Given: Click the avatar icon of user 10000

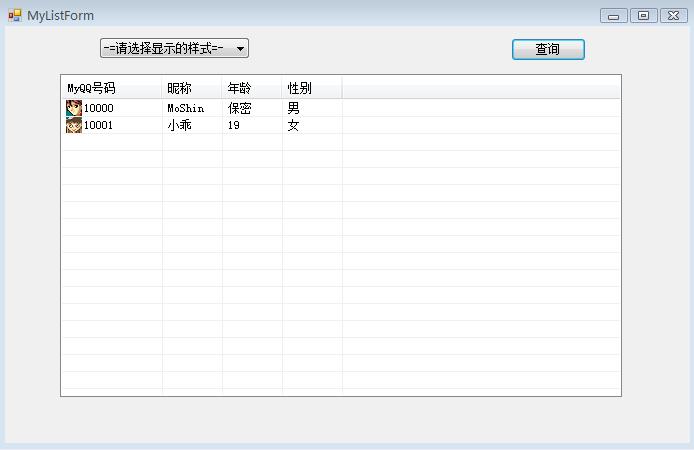Looking at the screenshot, I should 74,108.
